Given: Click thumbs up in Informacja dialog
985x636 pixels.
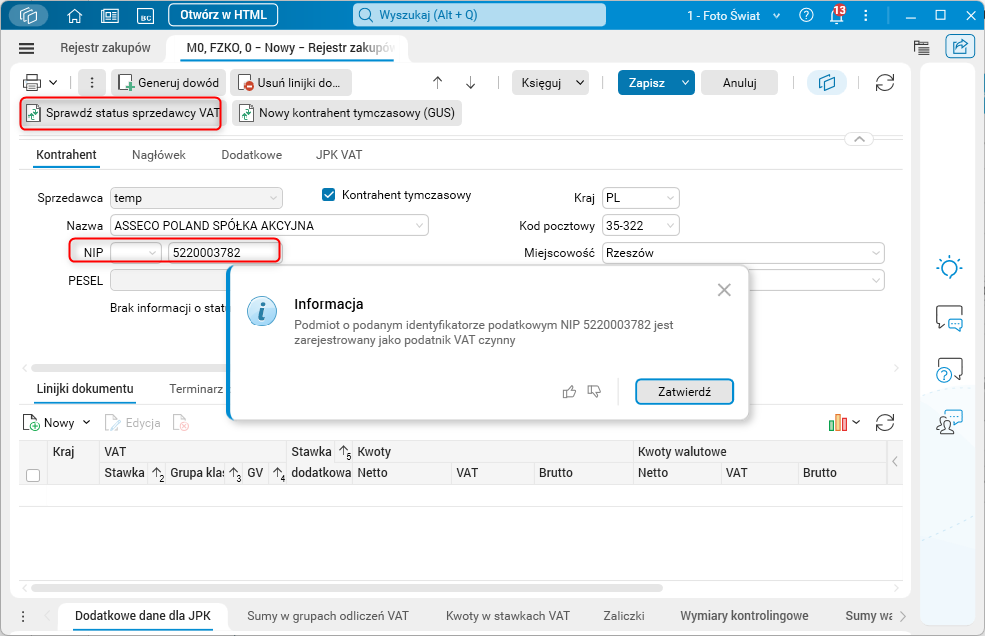Looking at the screenshot, I should pyautogui.click(x=569, y=392).
